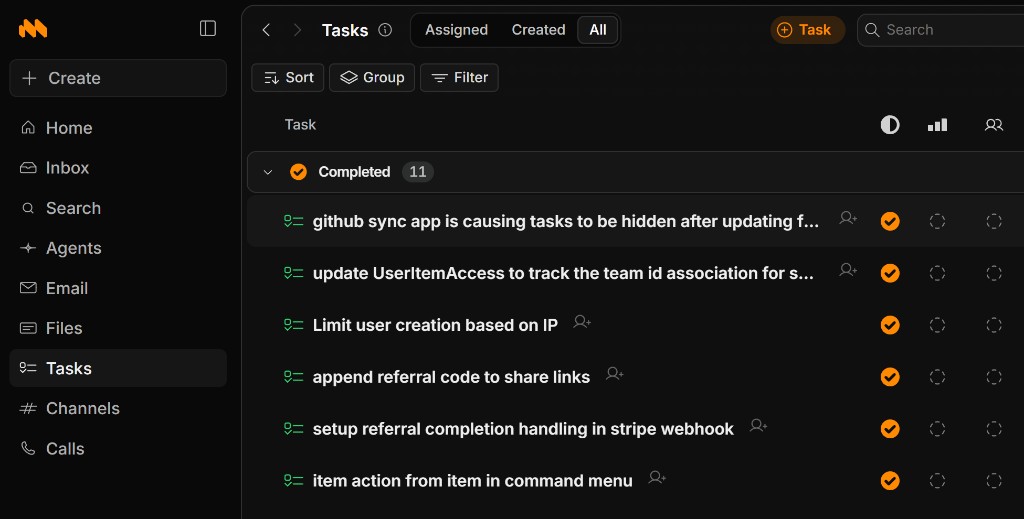Click the assignees column header icon
The width and height of the screenshot is (1024, 519).
point(993,125)
